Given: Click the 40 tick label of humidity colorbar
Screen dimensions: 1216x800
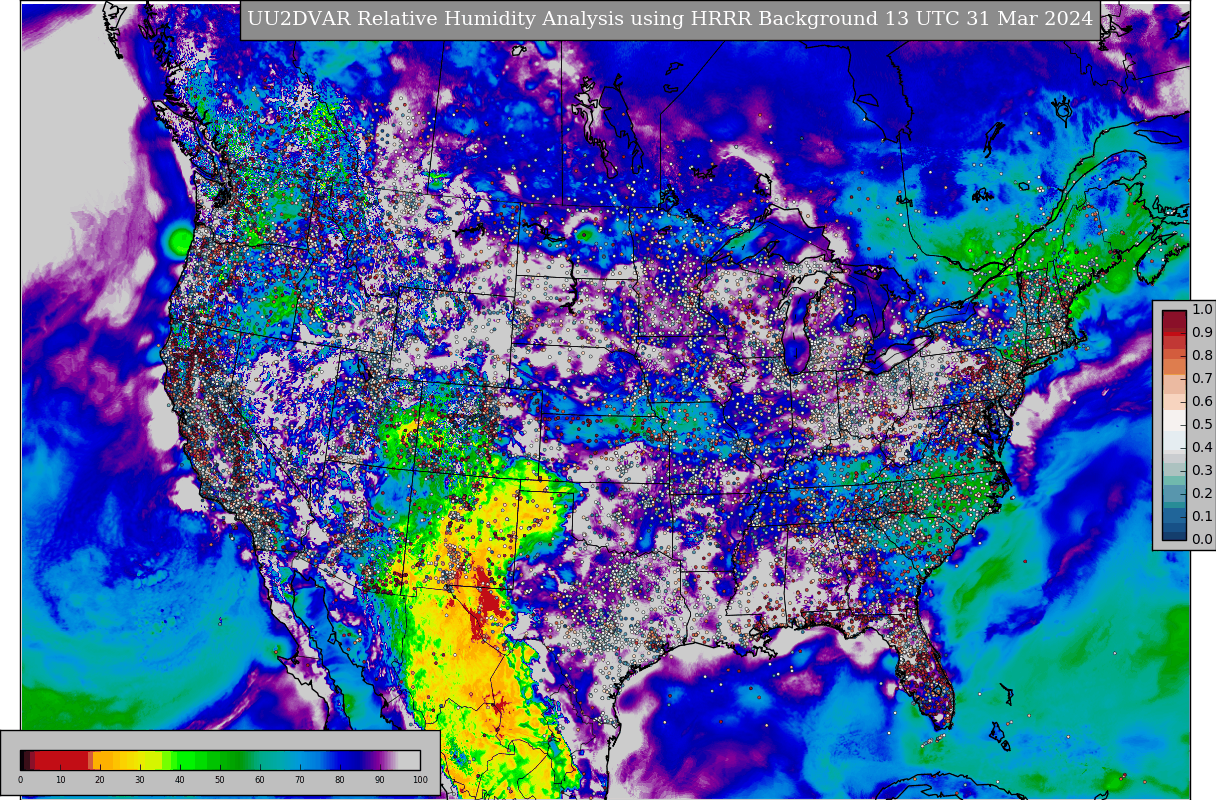Looking at the screenshot, I should 180,780.
